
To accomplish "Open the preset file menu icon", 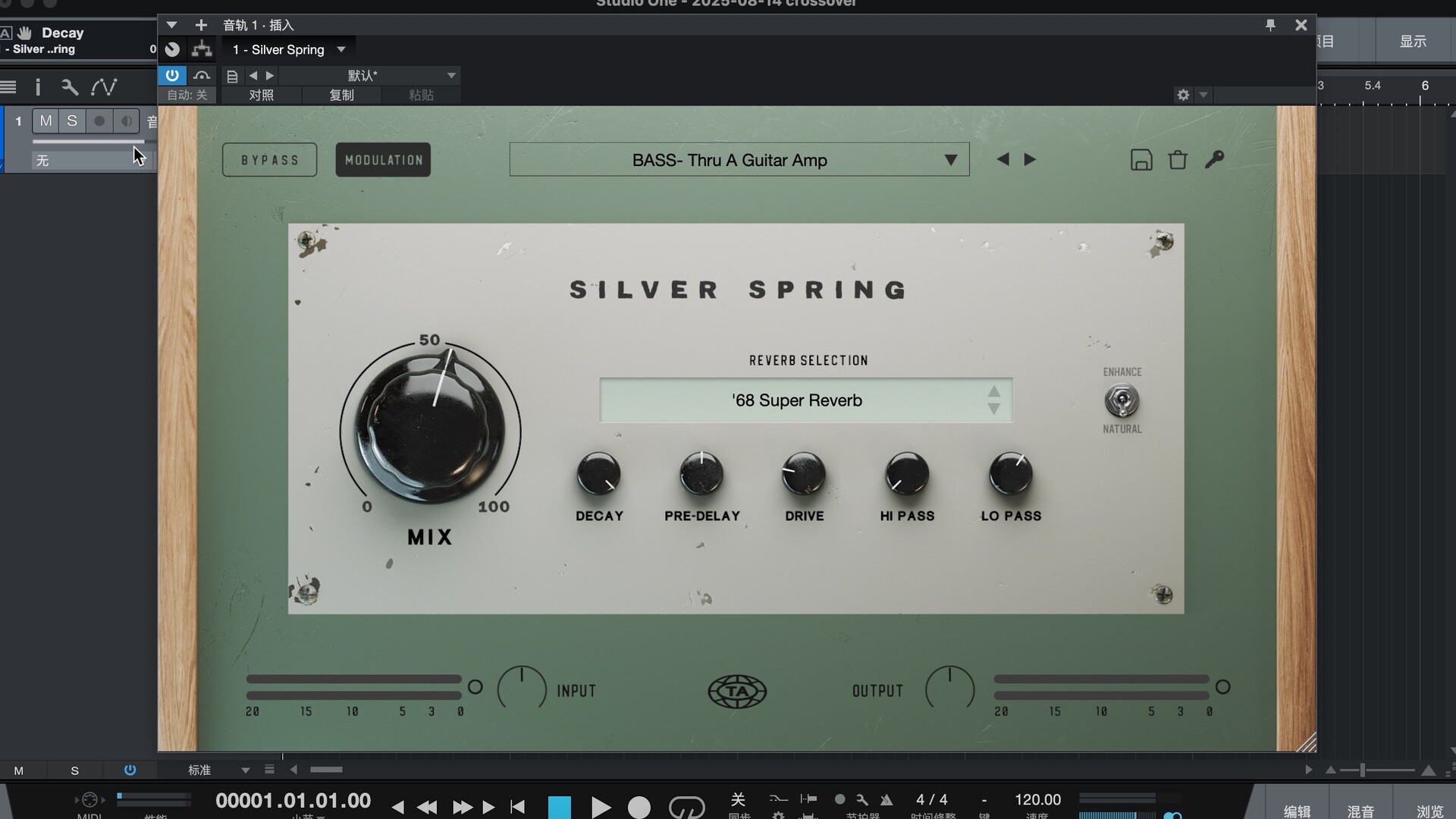I will (x=233, y=76).
